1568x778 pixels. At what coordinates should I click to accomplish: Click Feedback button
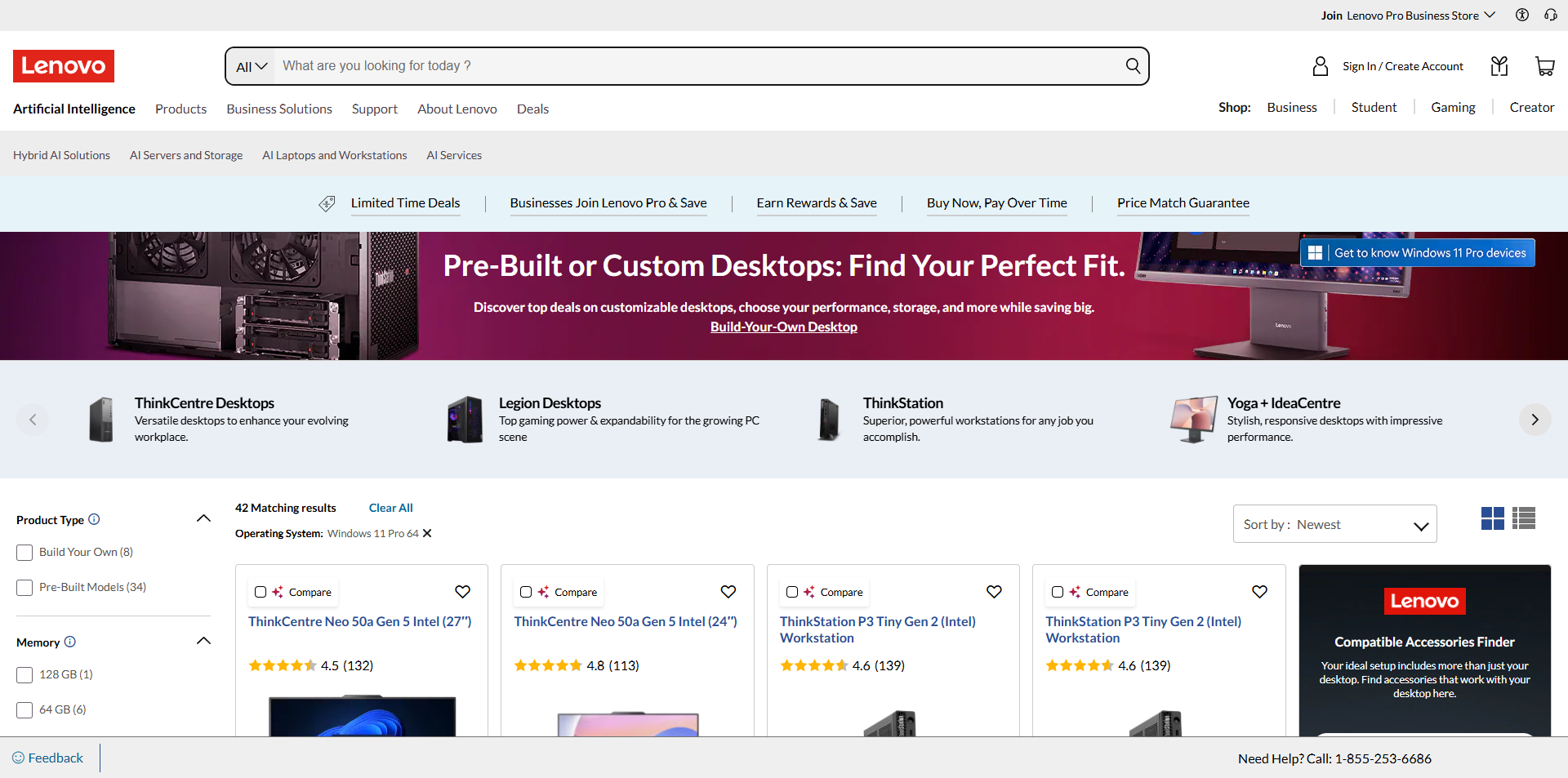(x=48, y=758)
